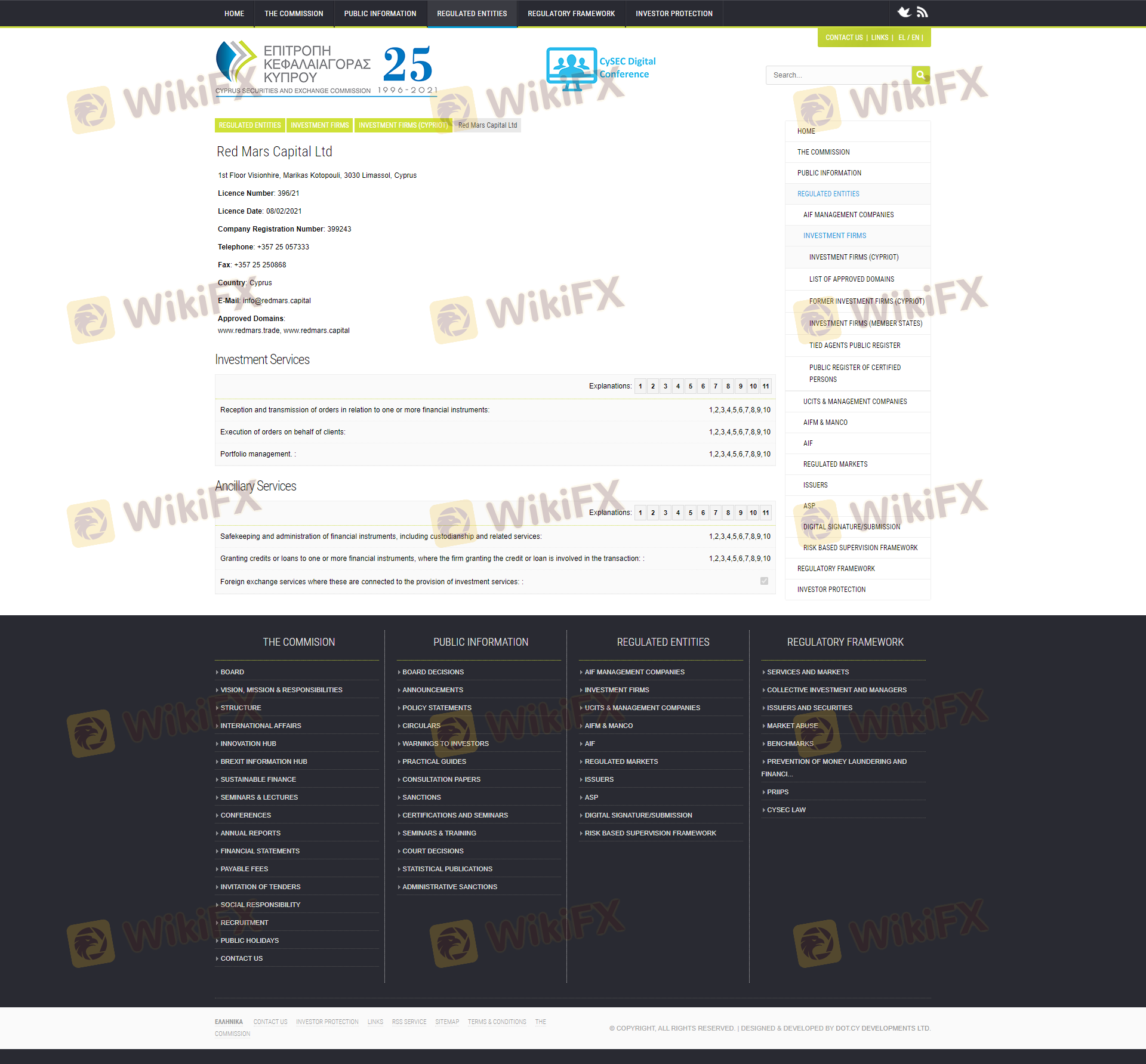1146x1064 pixels.
Task: Click the Search input field
Action: point(839,75)
